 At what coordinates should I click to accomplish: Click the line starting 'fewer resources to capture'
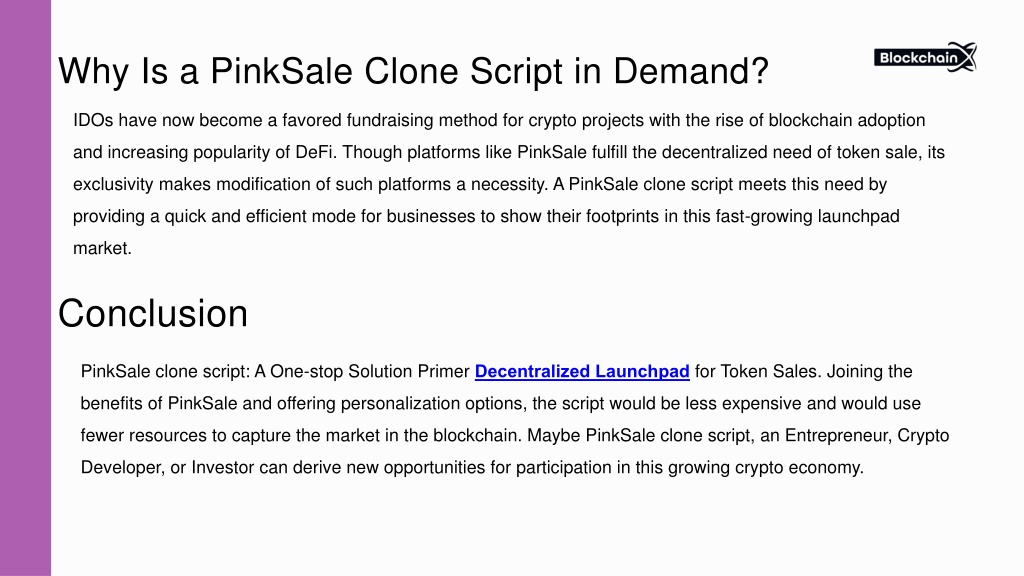click(515, 436)
